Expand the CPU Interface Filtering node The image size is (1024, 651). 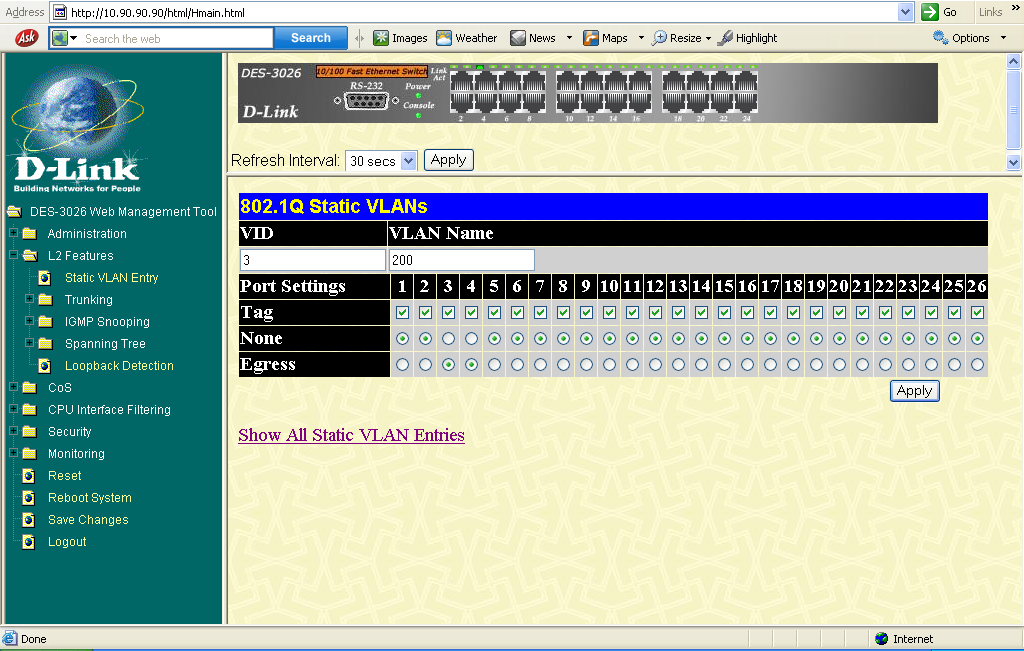13,409
